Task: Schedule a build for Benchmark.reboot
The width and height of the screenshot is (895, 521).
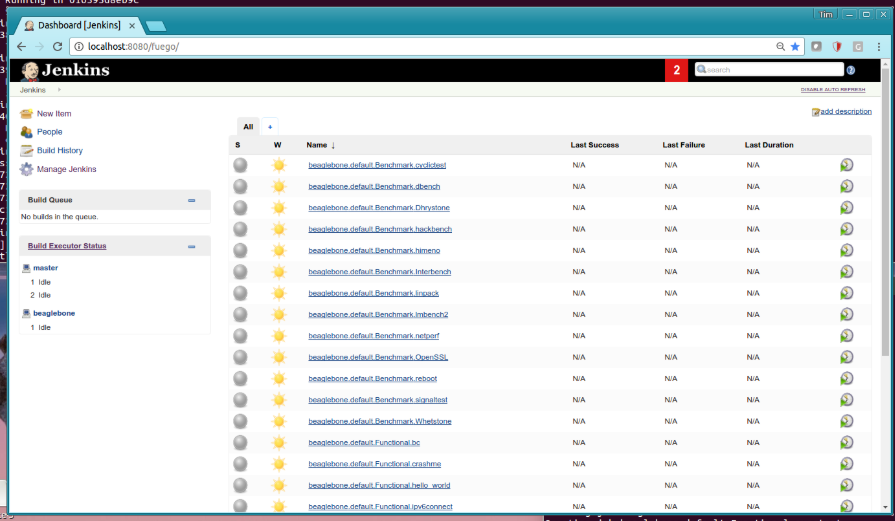Action: coord(846,378)
